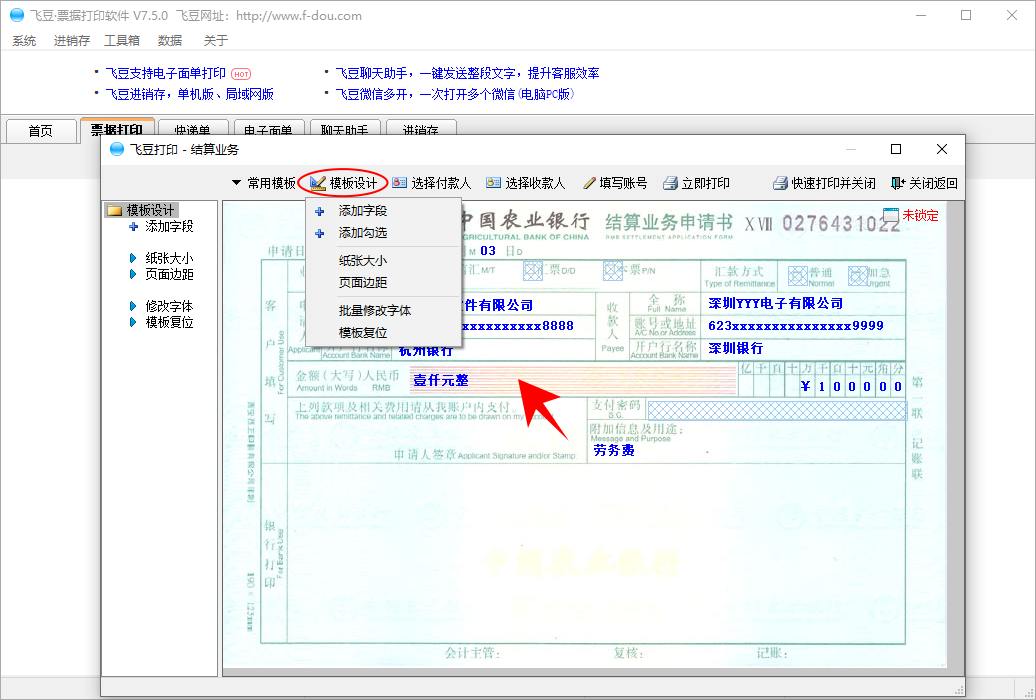Click the blue icon in 飞豆打印 - 结算业务 title bar
The height and width of the screenshot is (700, 1036).
click(x=117, y=149)
